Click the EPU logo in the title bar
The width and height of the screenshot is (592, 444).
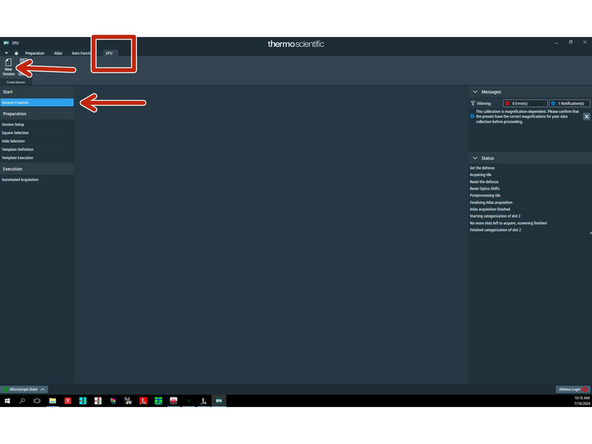coord(6,43)
